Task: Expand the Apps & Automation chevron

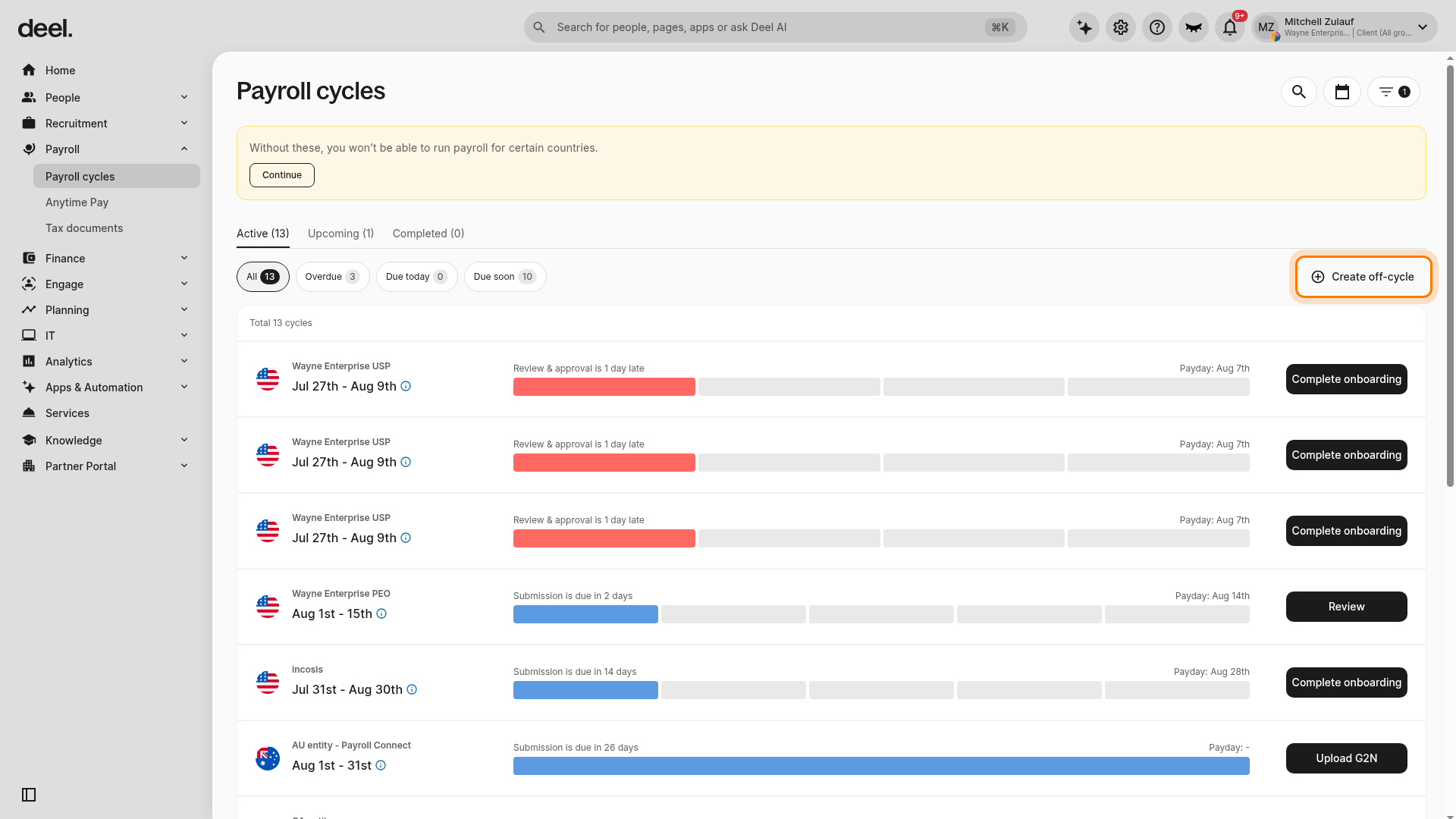Action: pyautogui.click(x=184, y=387)
